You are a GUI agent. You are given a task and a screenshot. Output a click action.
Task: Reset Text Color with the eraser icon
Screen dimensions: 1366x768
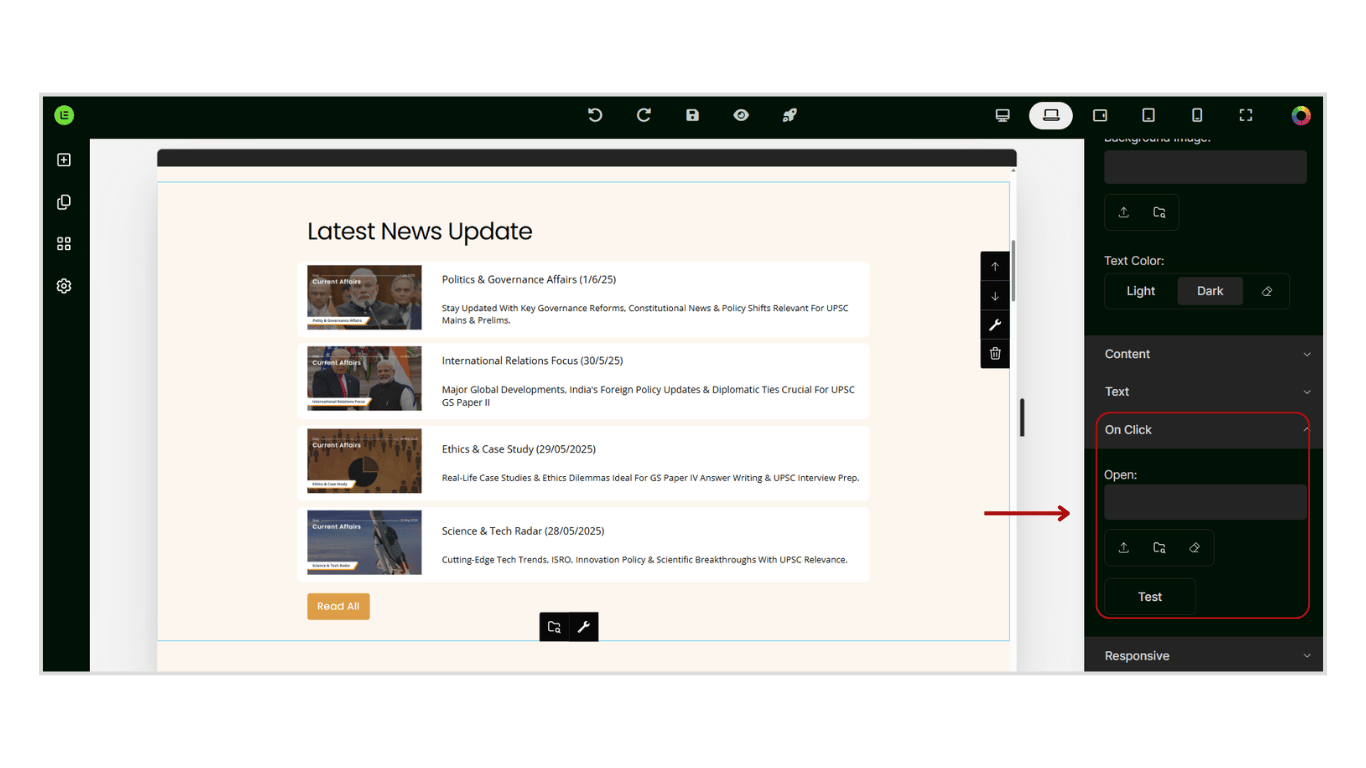(1267, 291)
